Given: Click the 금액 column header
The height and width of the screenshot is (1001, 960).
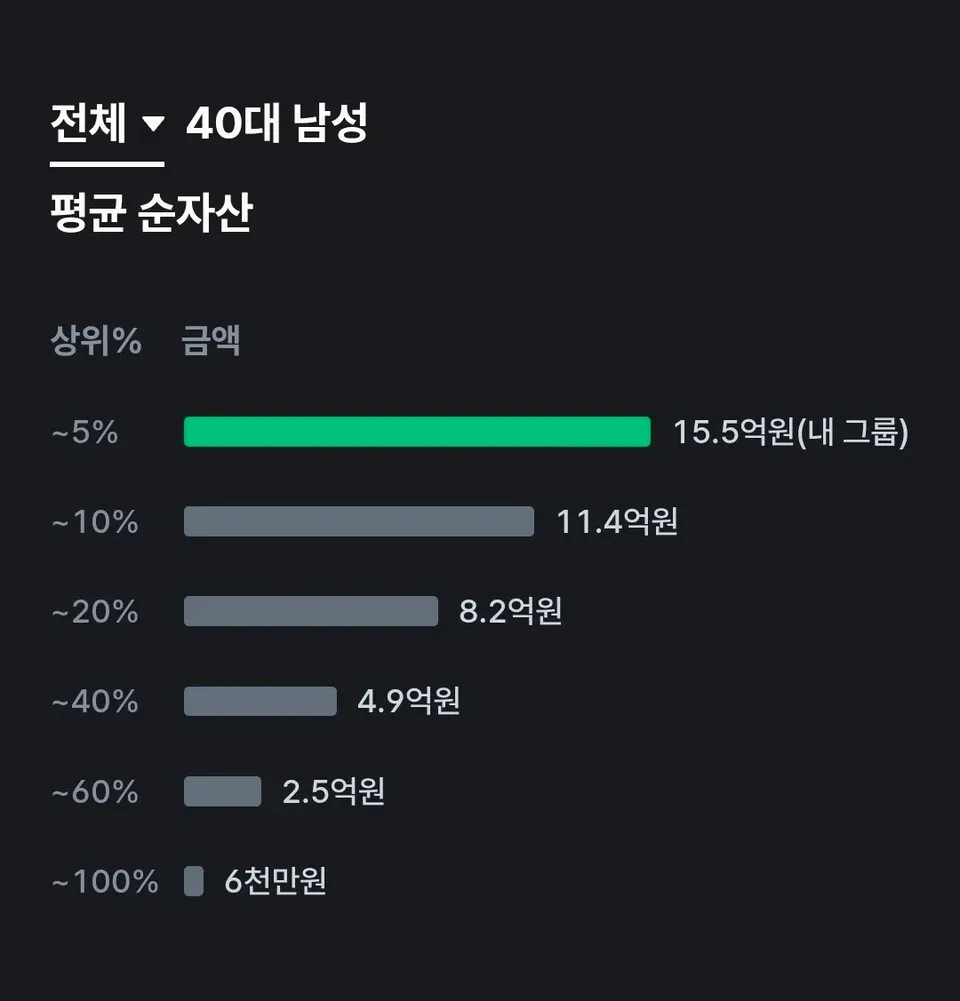Looking at the screenshot, I should tap(211, 340).
